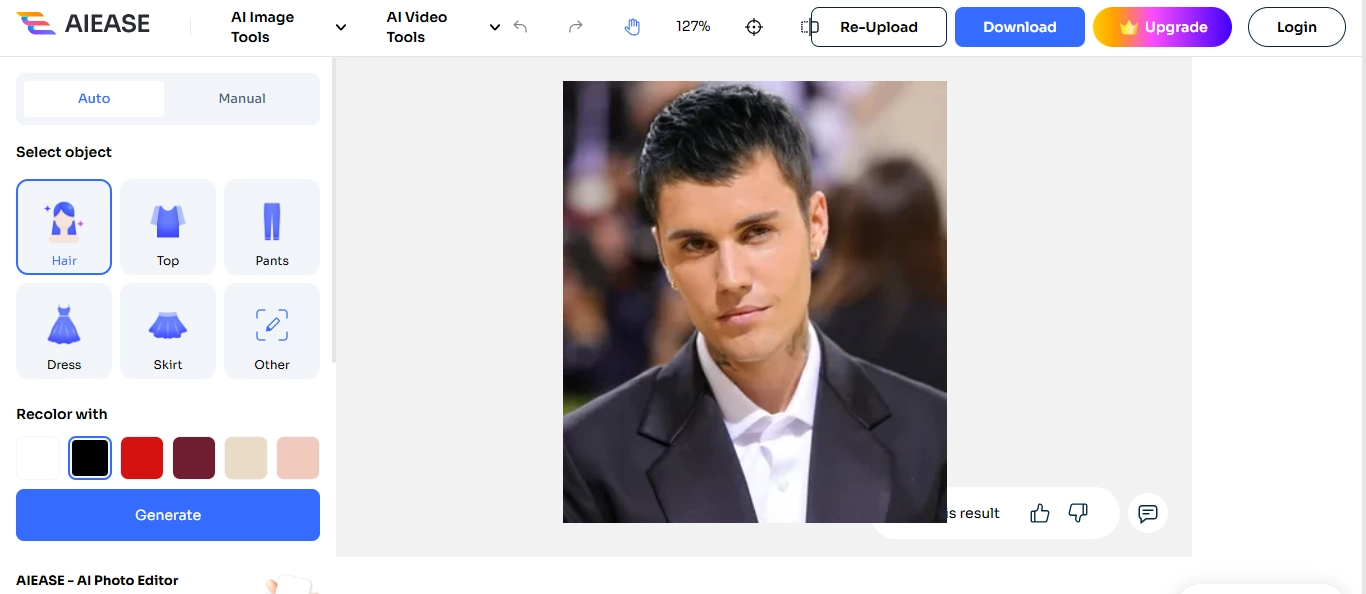1366x594 pixels.
Task: Click the undo arrow icon
Action: (520, 27)
